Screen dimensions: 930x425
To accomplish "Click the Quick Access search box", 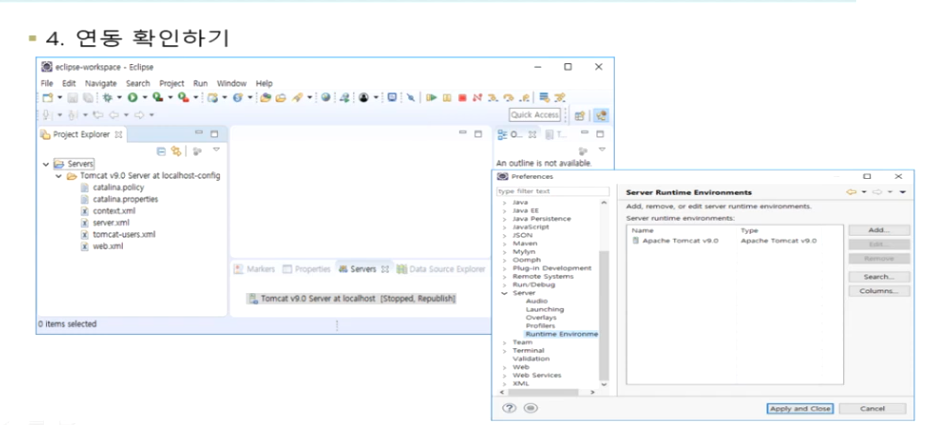I will point(534,115).
